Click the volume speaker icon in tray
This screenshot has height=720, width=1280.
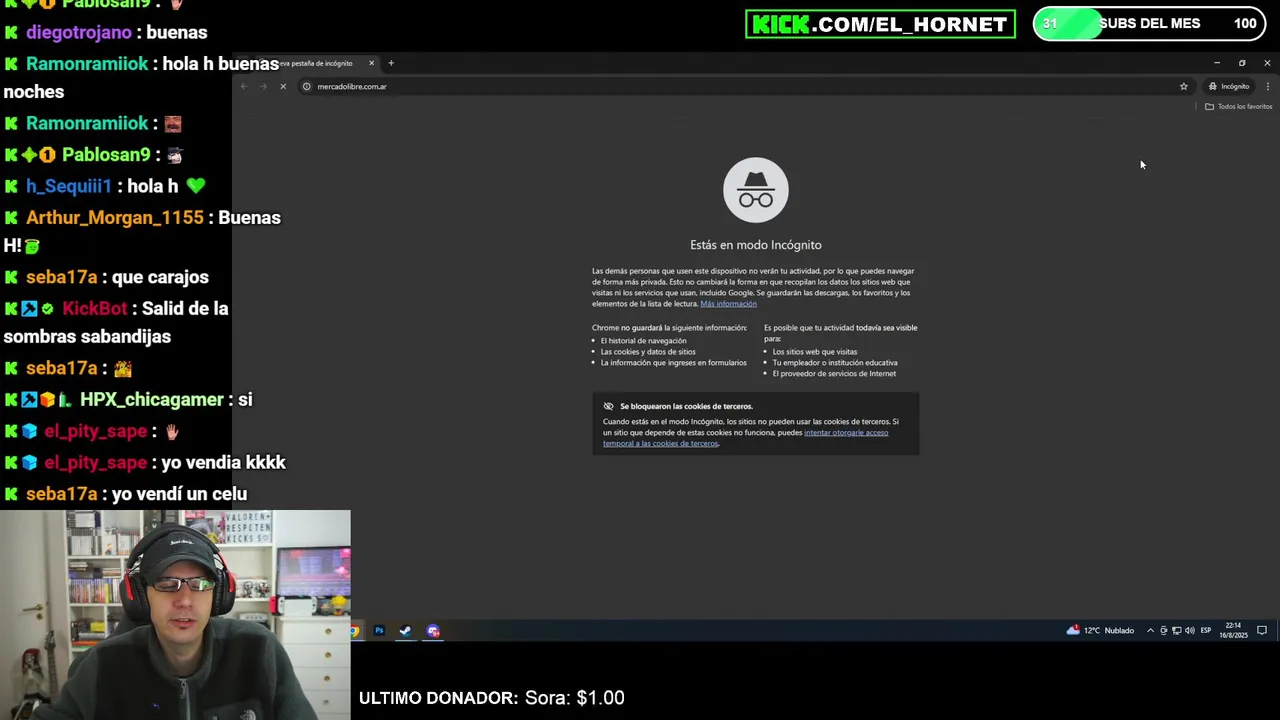(x=1189, y=631)
